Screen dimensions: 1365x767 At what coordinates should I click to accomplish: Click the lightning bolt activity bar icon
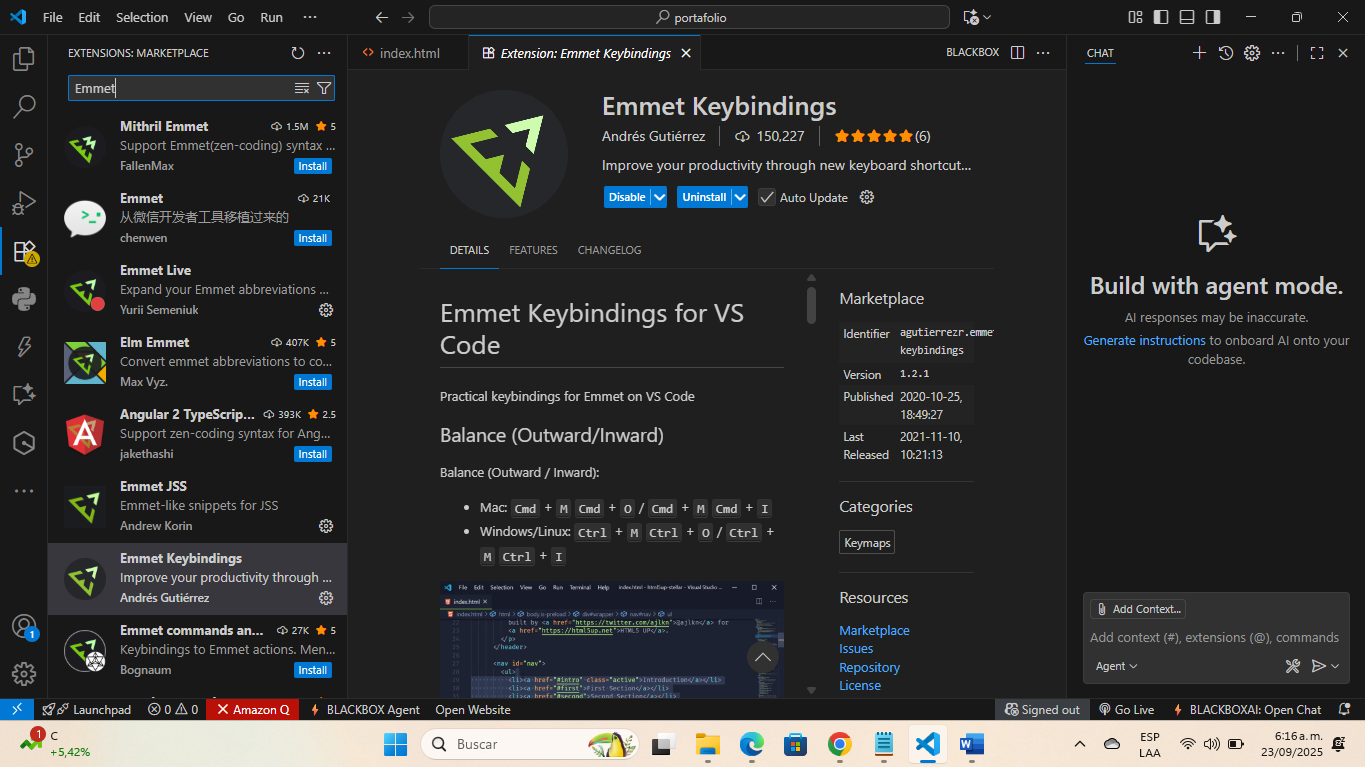24,346
